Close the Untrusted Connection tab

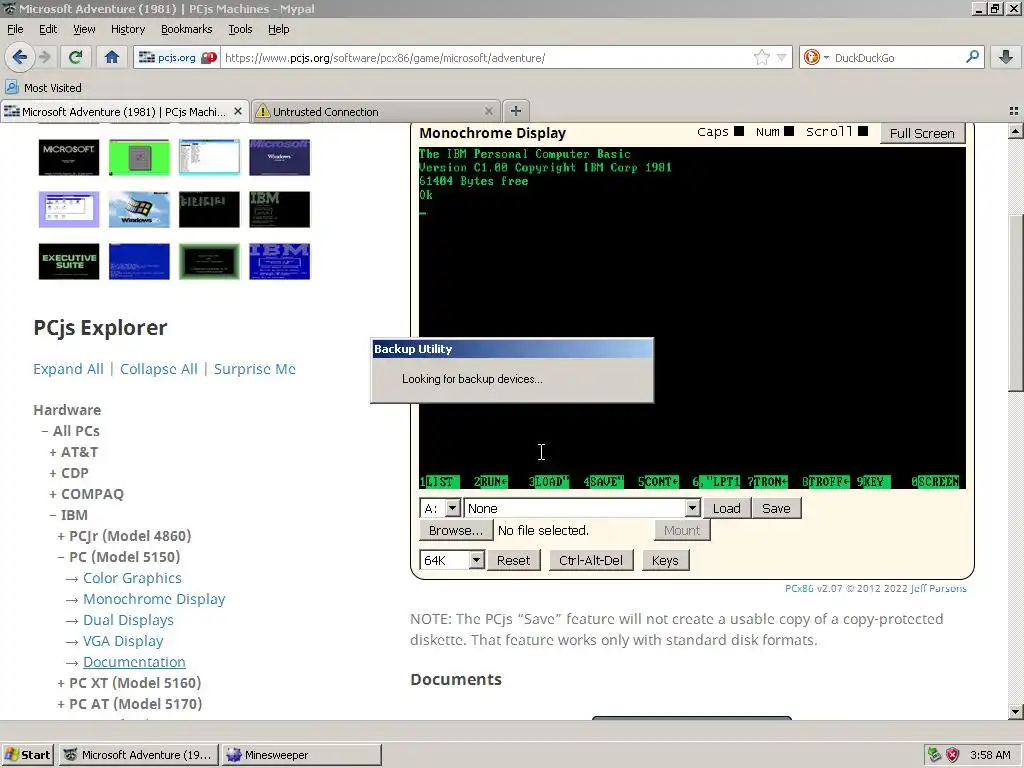[488, 112]
